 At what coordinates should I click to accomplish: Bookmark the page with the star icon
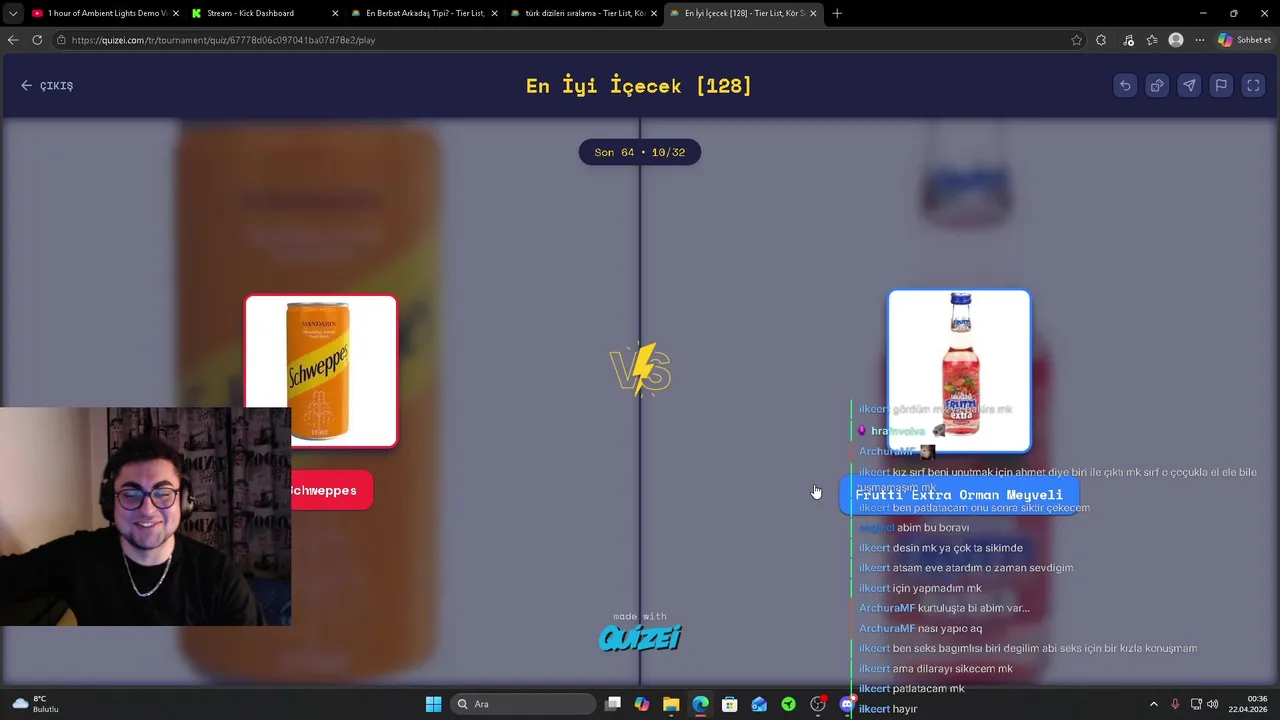[1076, 40]
